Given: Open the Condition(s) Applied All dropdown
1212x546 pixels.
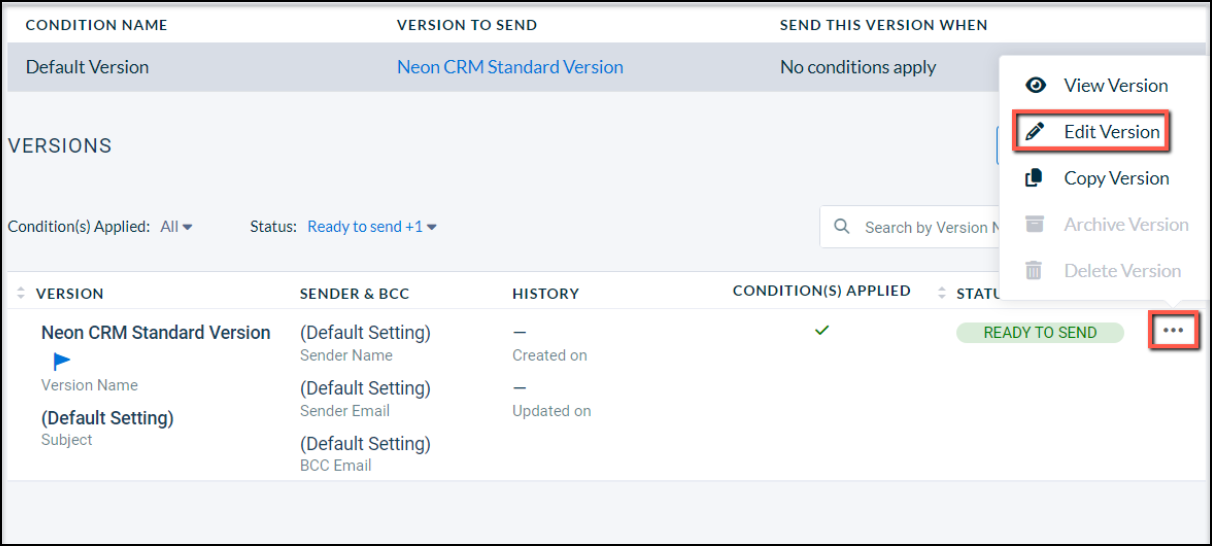Looking at the screenshot, I should (177, 227).
